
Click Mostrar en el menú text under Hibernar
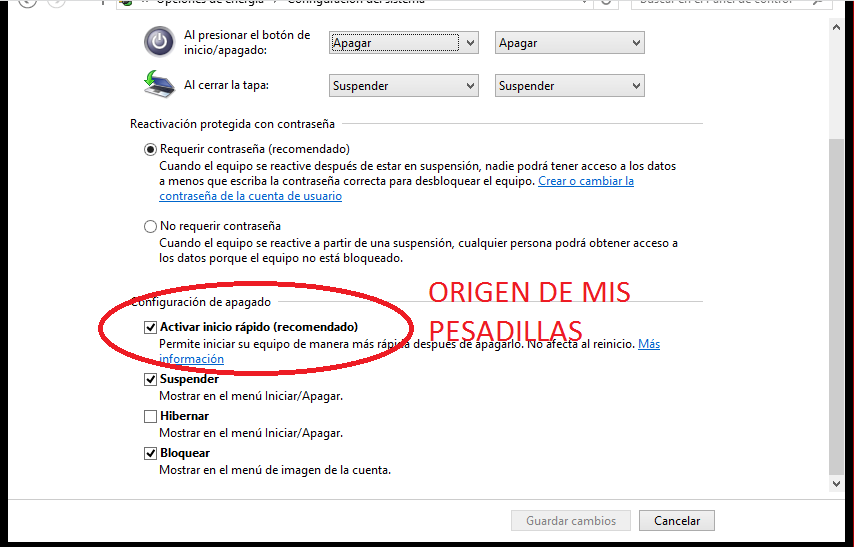(x=251, y=433)
